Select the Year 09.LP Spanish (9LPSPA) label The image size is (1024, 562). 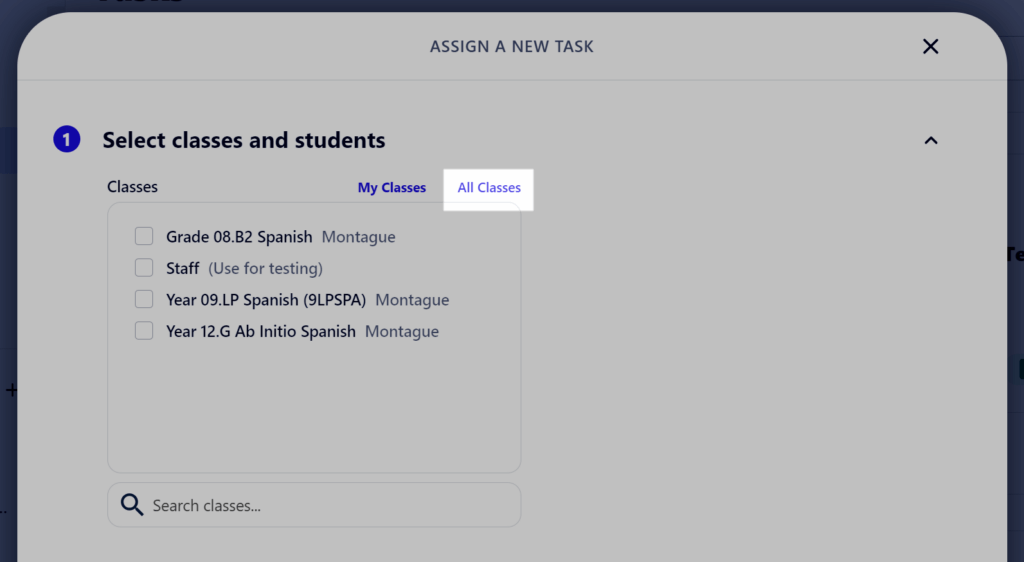point(266,300)
